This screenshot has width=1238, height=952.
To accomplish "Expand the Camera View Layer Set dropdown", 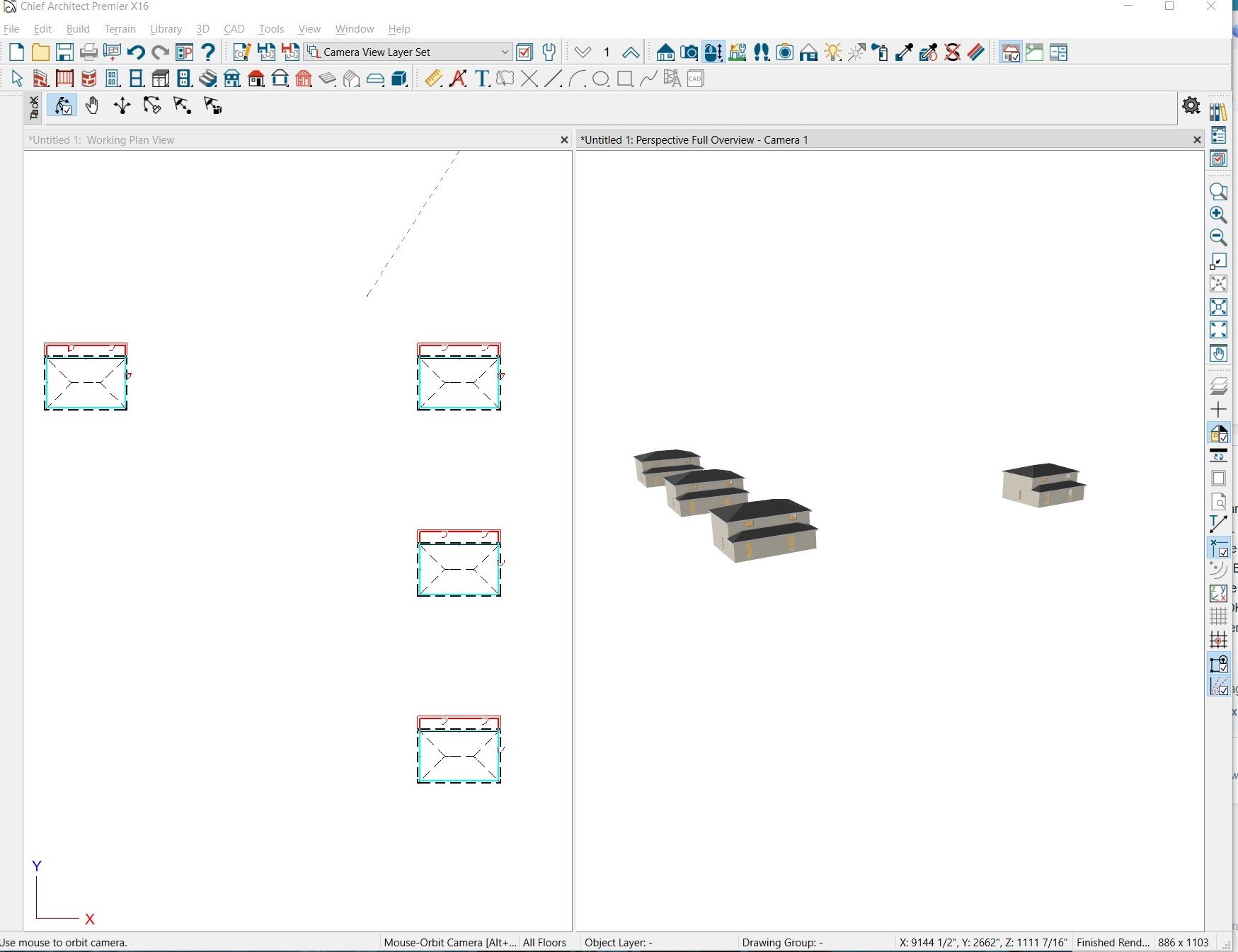I will coord(505,52).
